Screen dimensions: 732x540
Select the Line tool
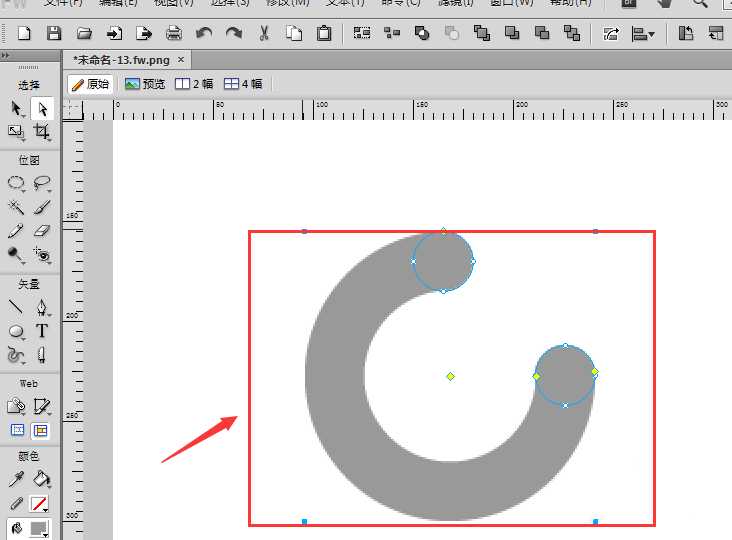[x=16, y=307]
